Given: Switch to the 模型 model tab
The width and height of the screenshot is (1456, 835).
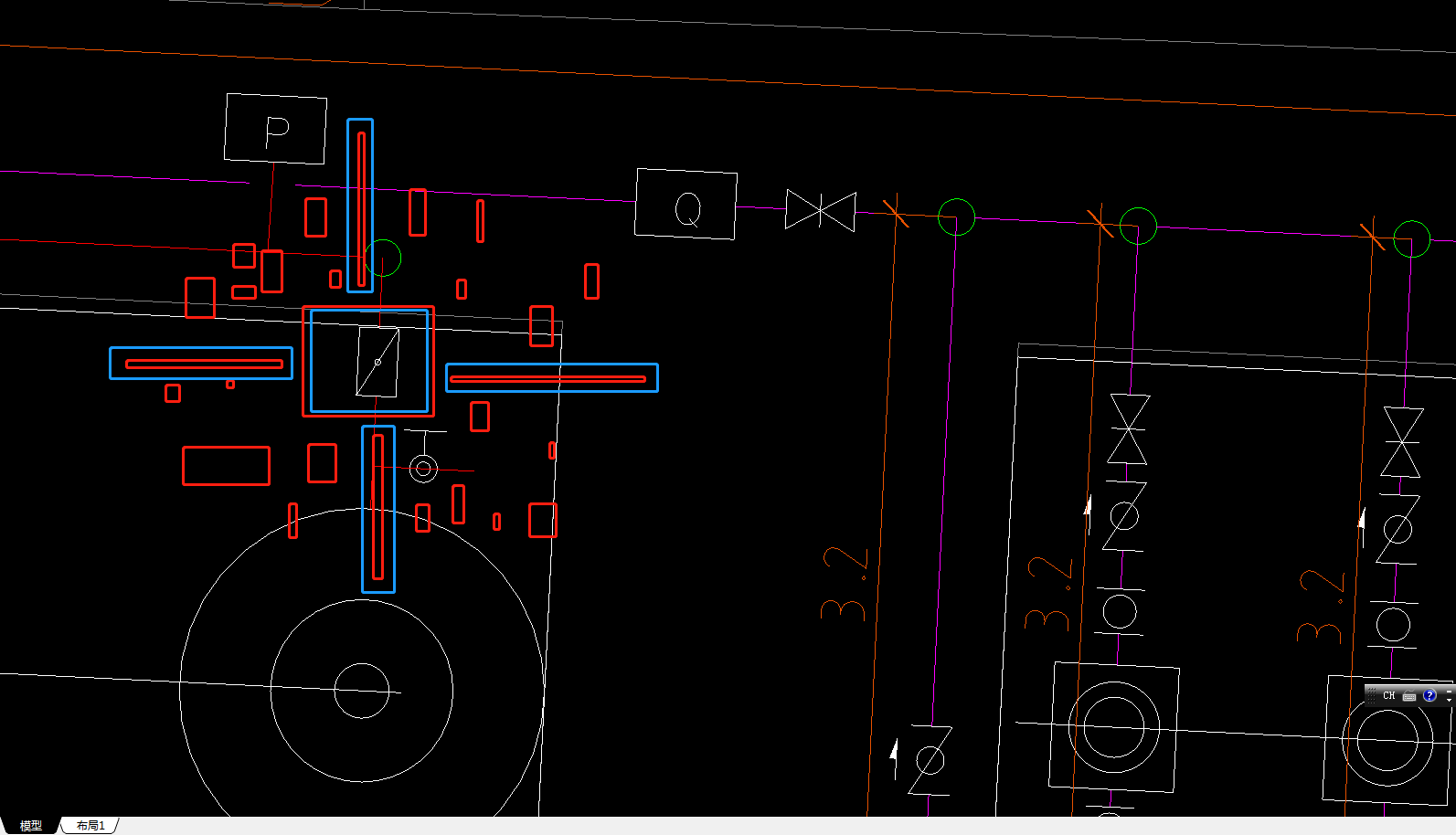Looking at the screenshot, I should (30, 826).
